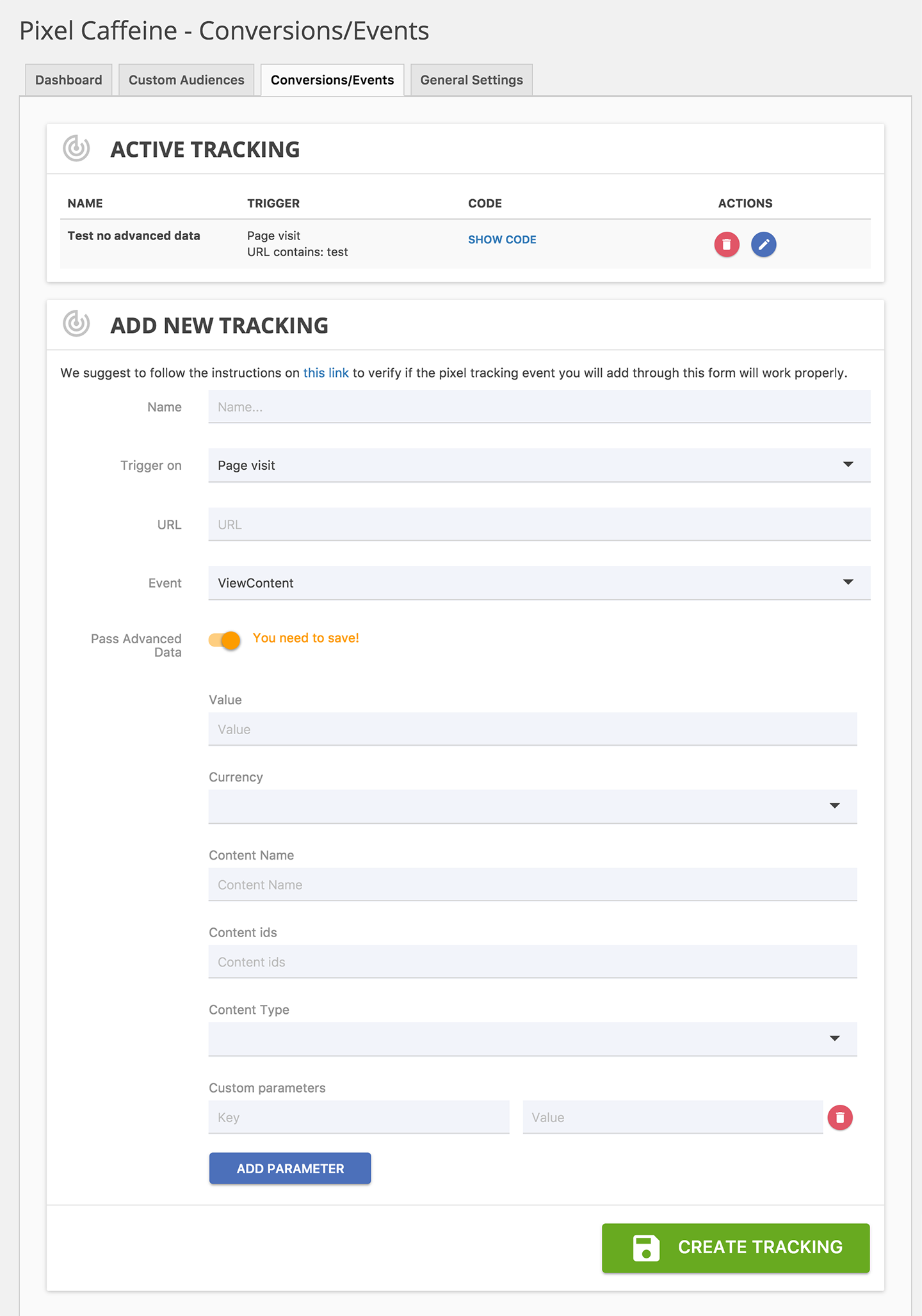Focus the tracking Name input field

click(x=538, y=407)
